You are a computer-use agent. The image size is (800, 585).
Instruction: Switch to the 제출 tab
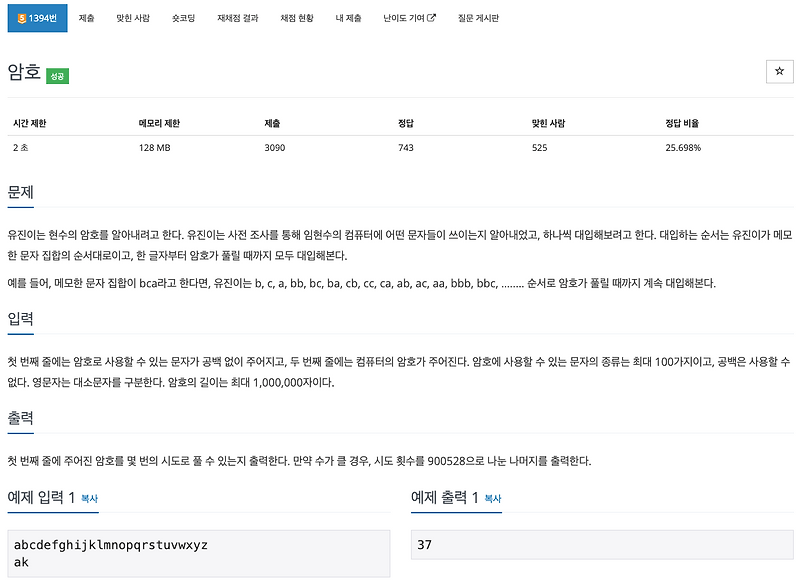(x=87, y=18)
